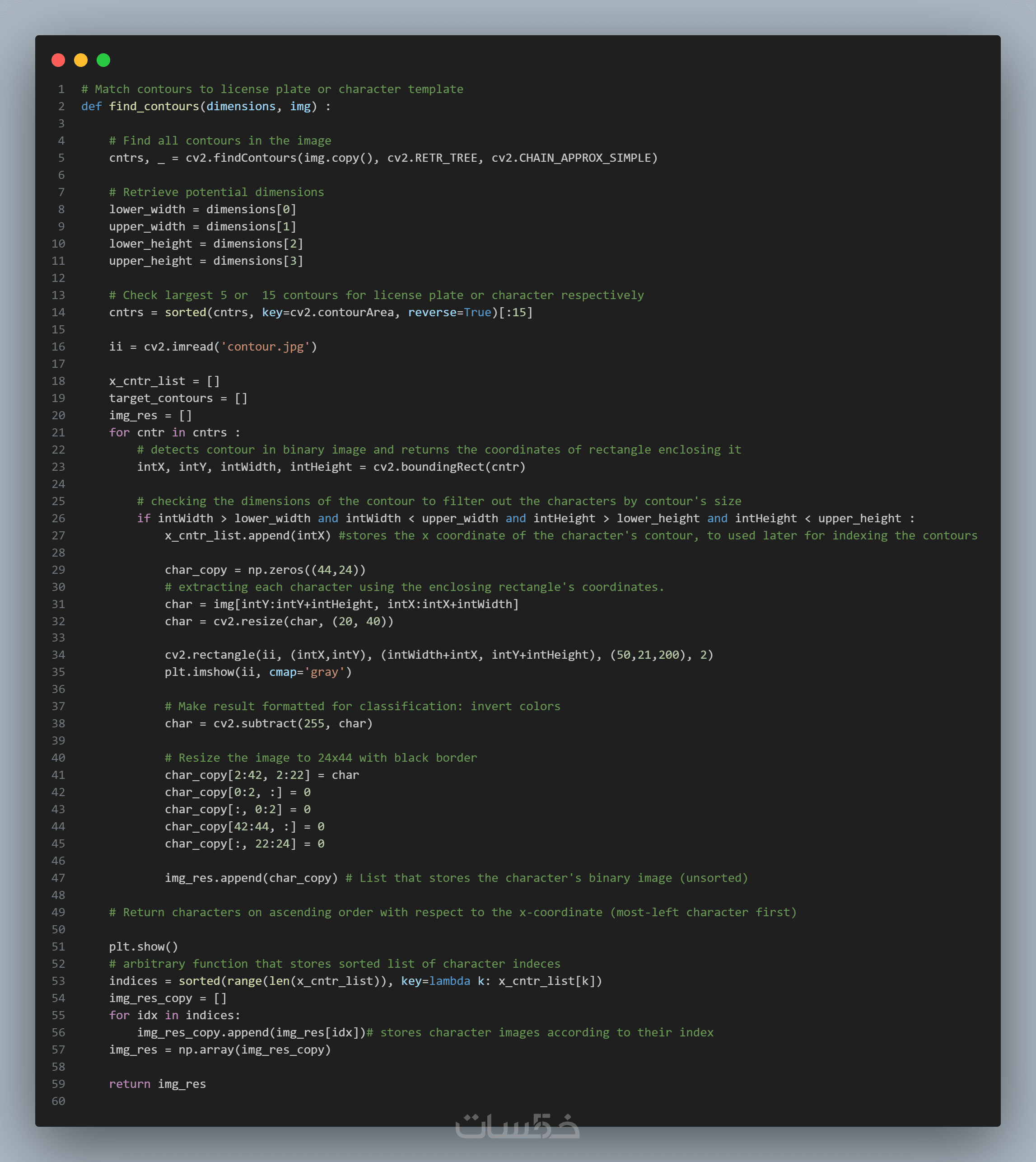The image size is (1036, 1162).
Task: Click the green maximize dot
Action: point(103,61)
